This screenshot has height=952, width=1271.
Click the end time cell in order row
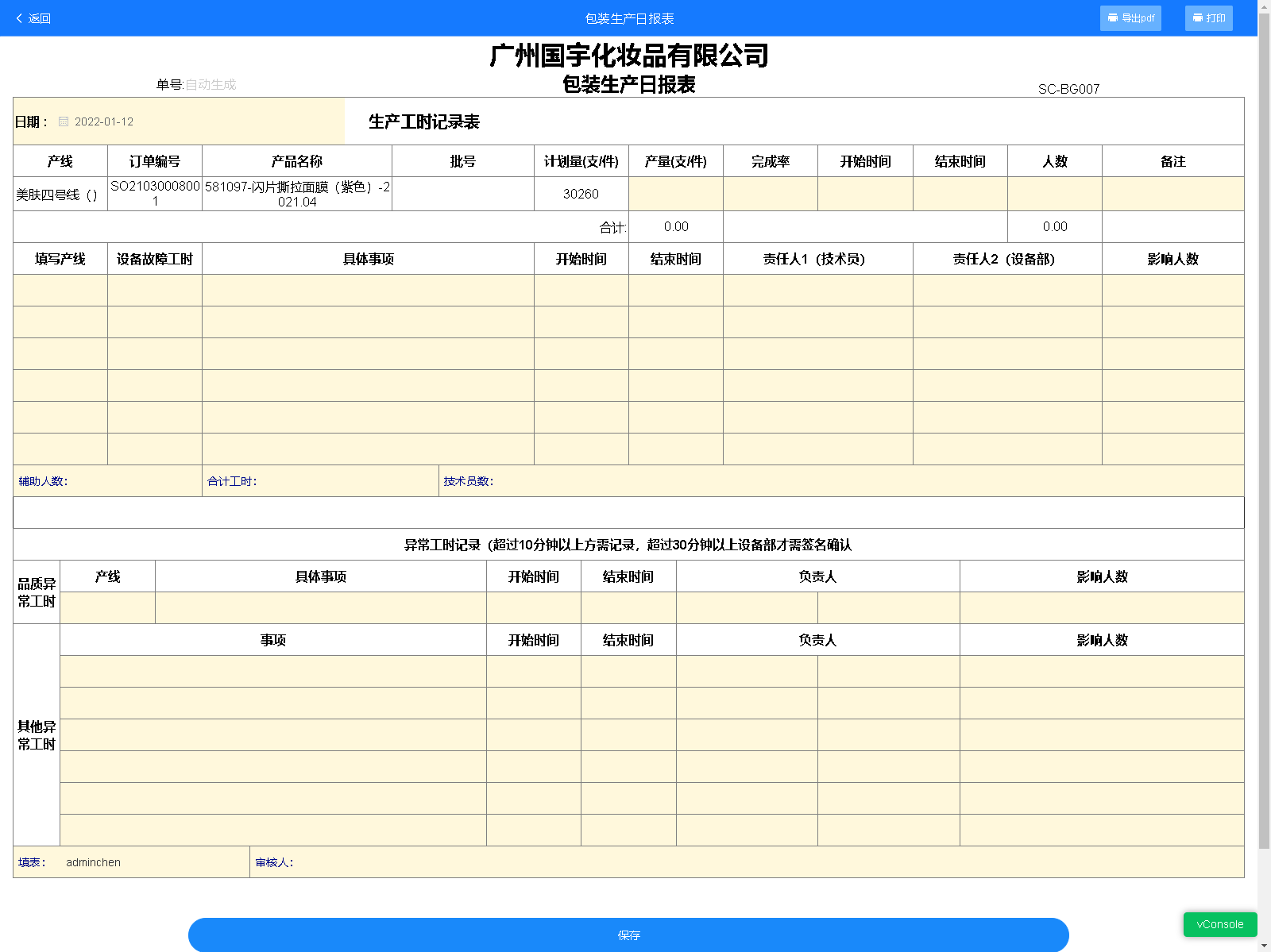pyautogui.click(x=960, y=194)
